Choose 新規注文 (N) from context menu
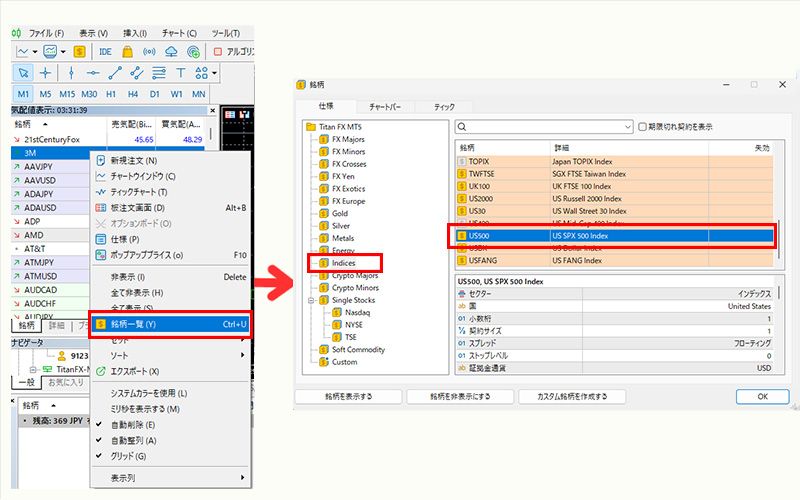 pyautogui.click(x=171, y=160)
